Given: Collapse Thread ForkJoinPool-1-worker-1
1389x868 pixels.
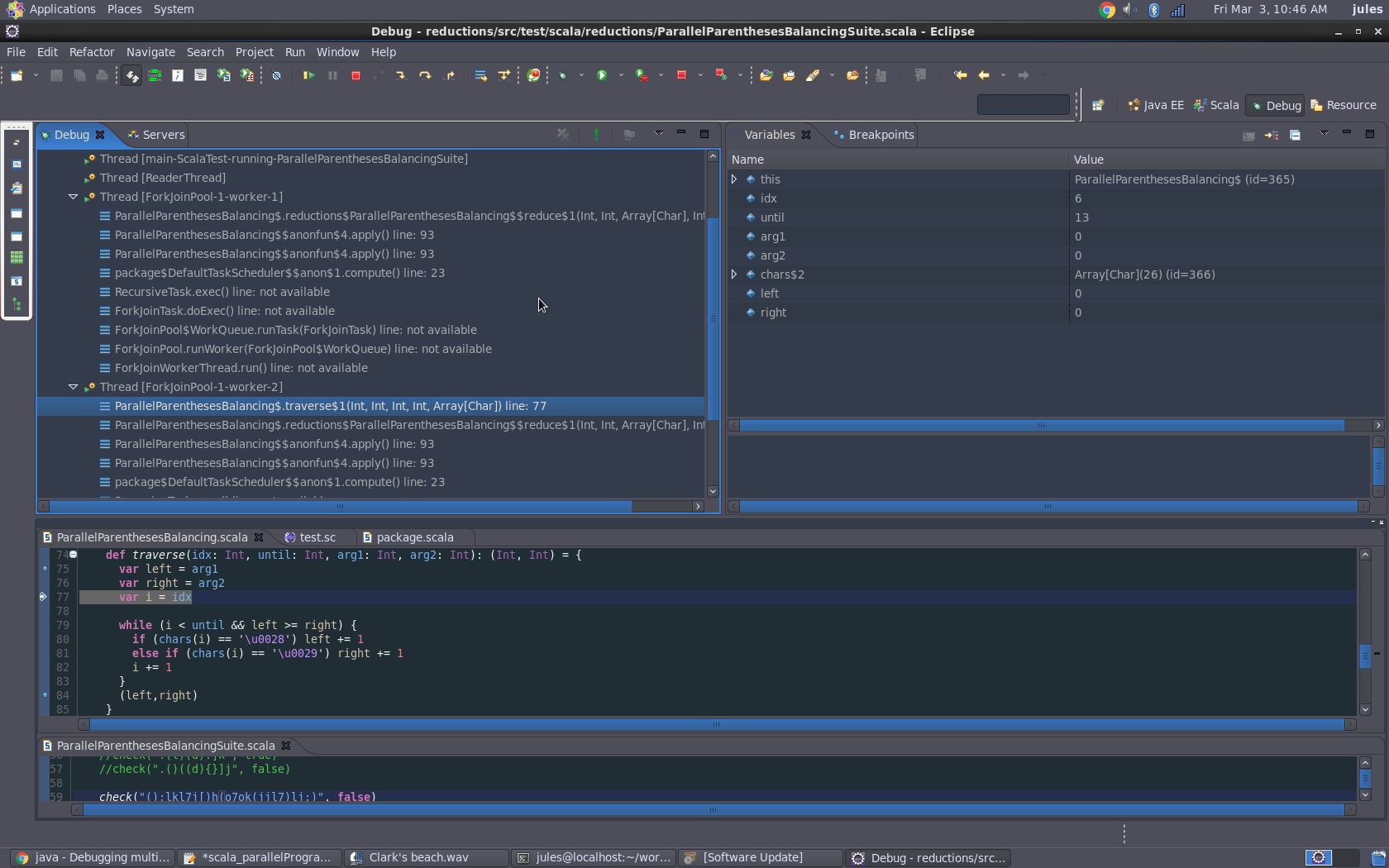Looking at the screenshot, I should click(73, 197).
